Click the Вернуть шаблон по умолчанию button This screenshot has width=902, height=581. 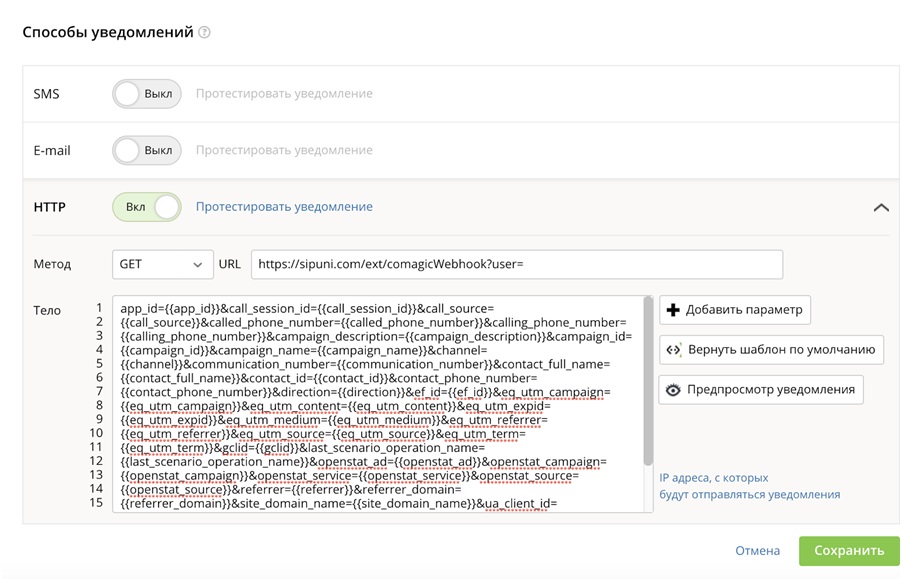pos(771,350)
